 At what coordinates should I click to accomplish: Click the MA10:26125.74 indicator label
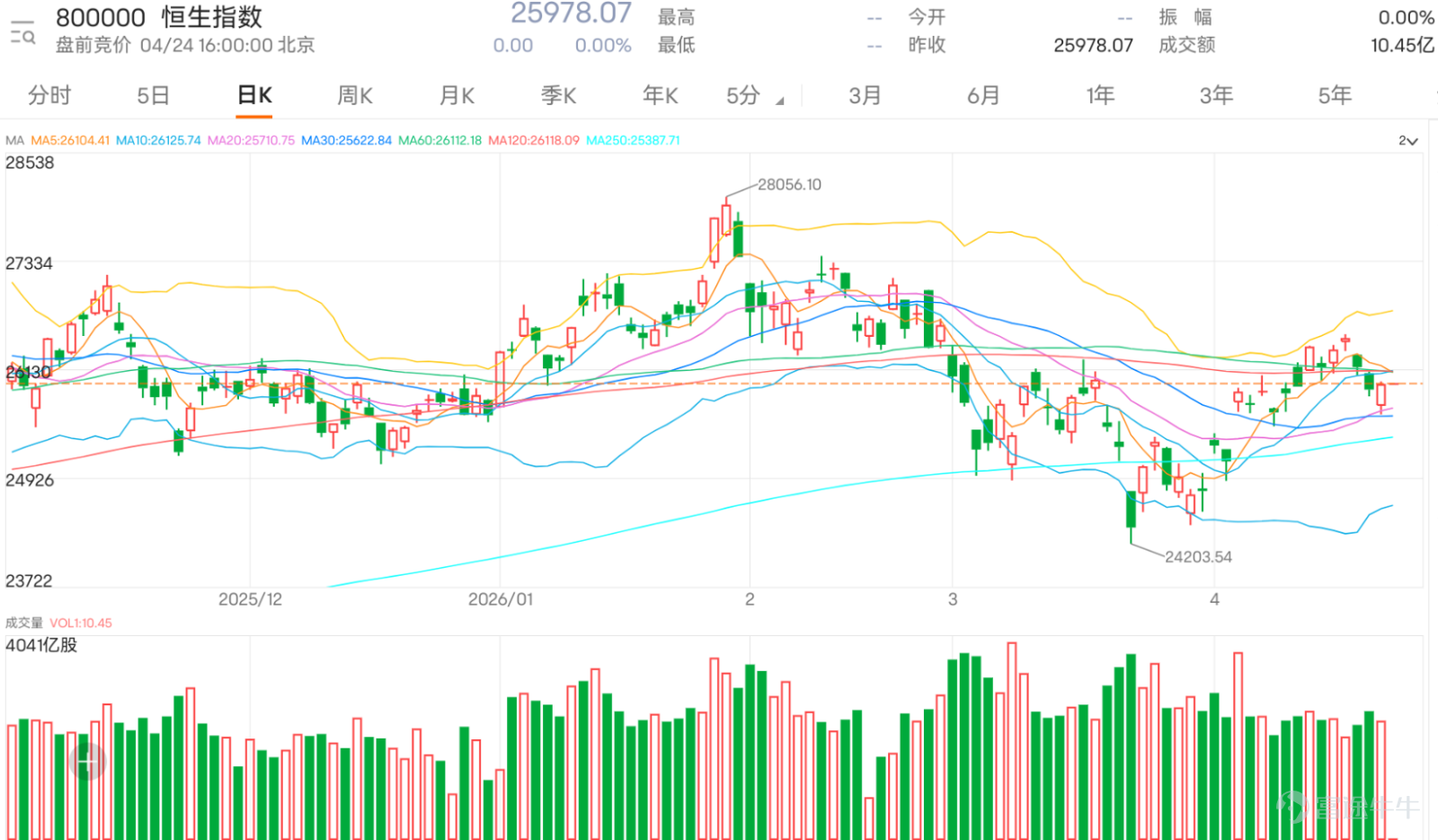point(158,140)
